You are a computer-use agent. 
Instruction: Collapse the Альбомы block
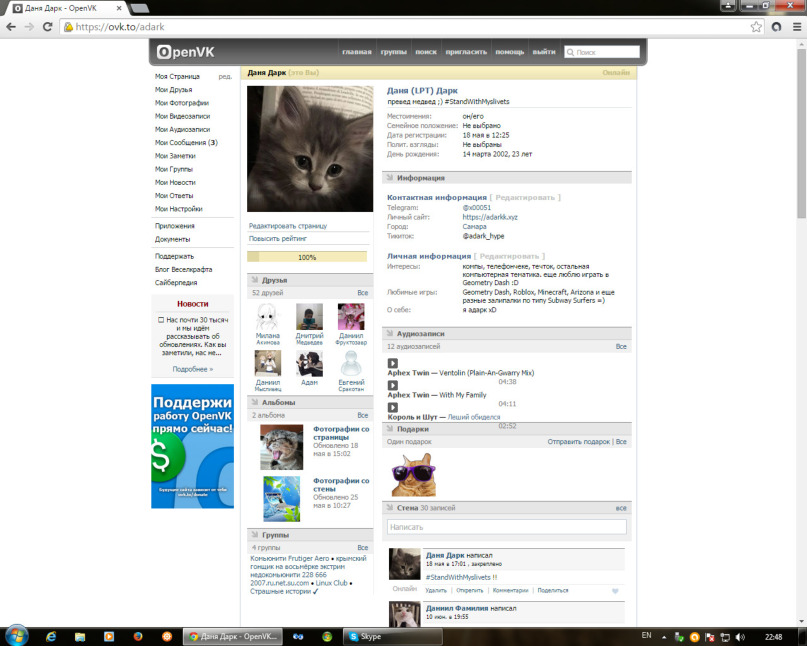[x=255, y=402]
